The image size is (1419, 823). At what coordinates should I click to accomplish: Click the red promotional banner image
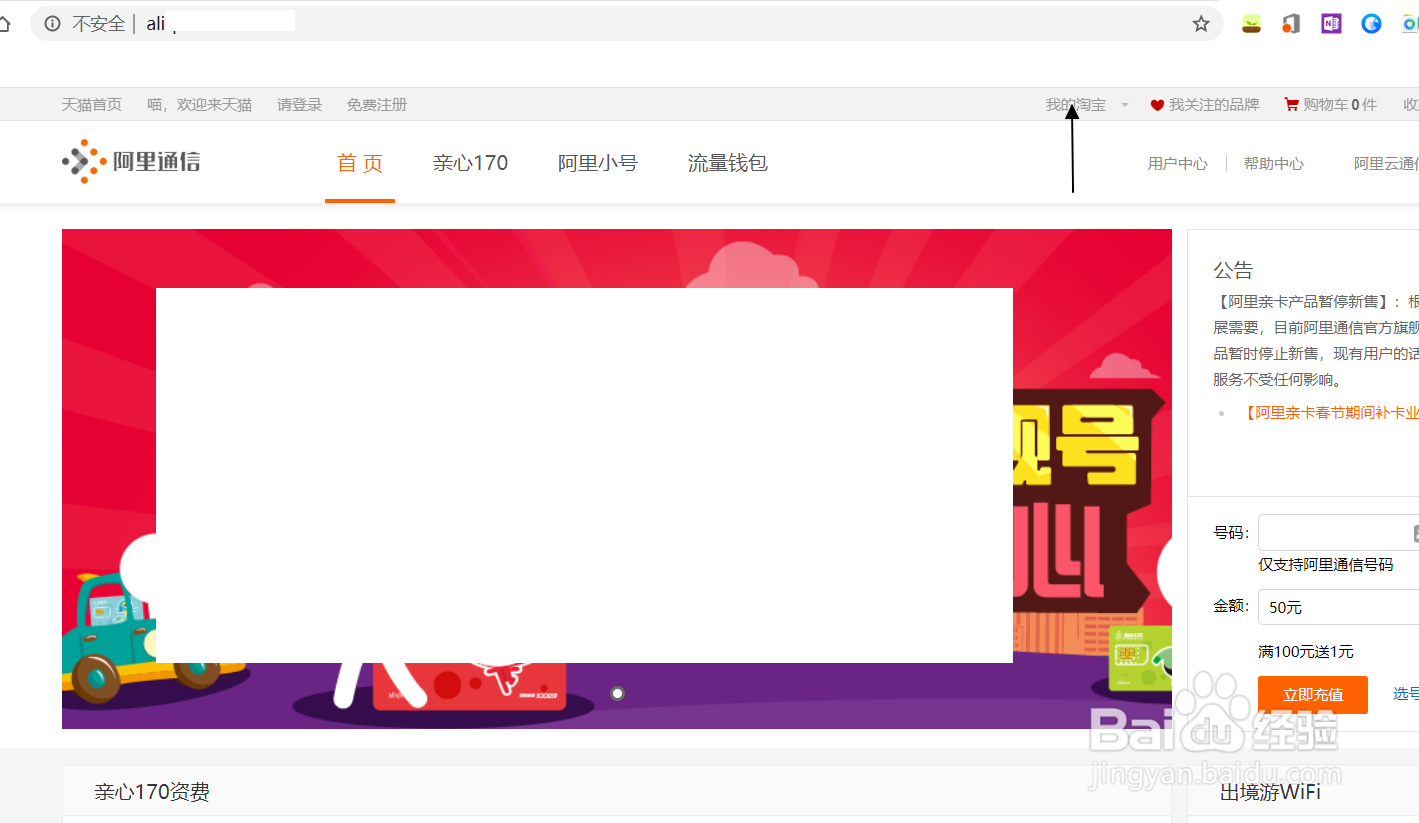(617, 479)
